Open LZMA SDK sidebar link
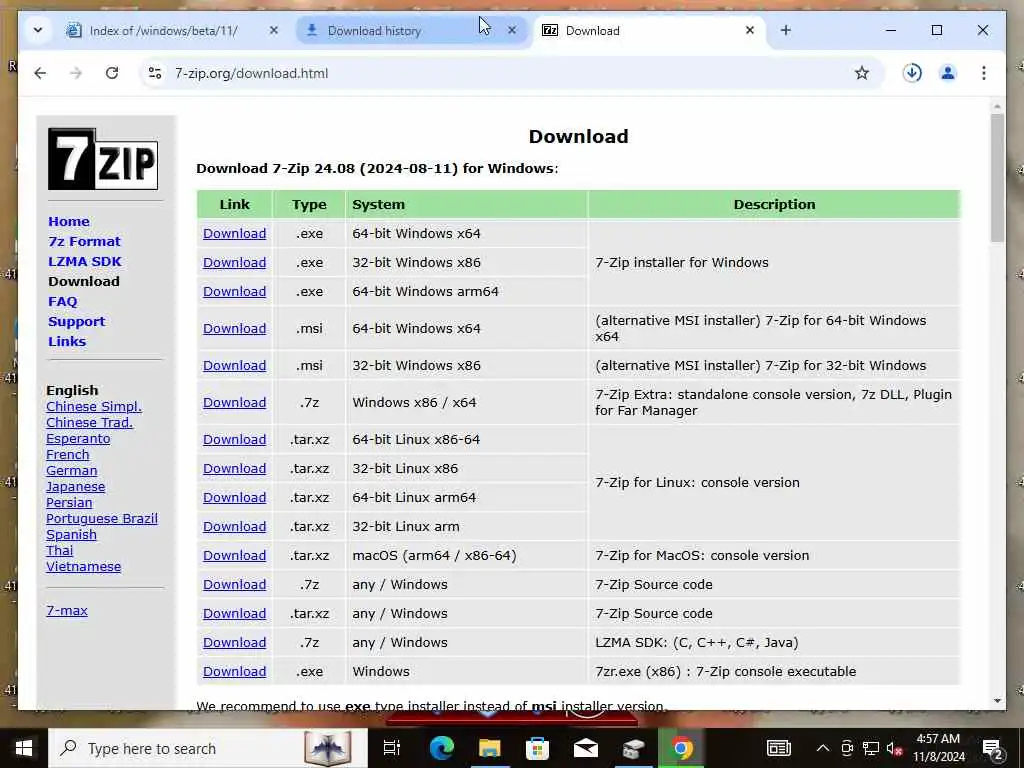The image size is (1024, 768). tap(85, 261)
